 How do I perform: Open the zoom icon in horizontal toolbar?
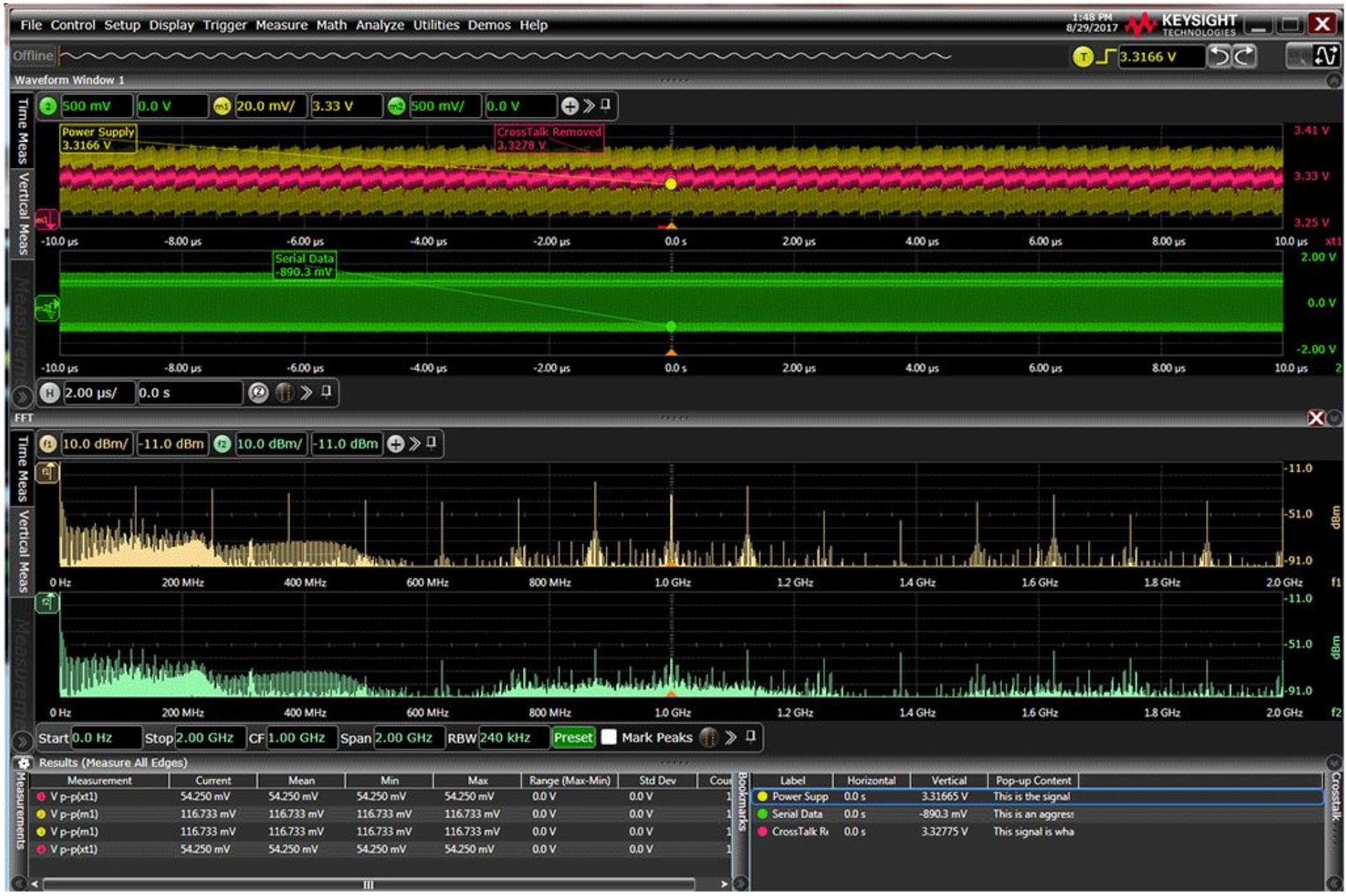[260, 392]
